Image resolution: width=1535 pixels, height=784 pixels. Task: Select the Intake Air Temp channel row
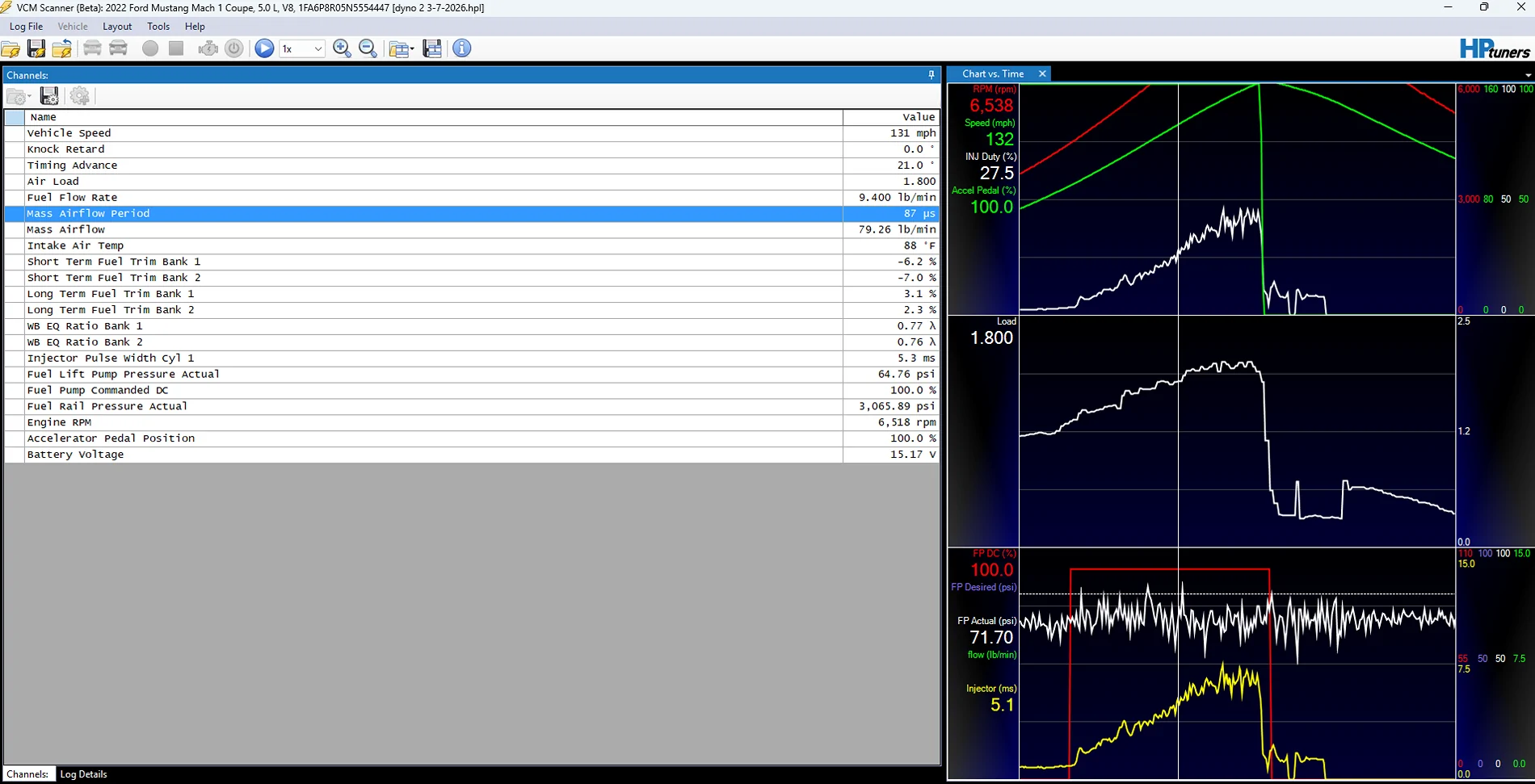[472, 245]
